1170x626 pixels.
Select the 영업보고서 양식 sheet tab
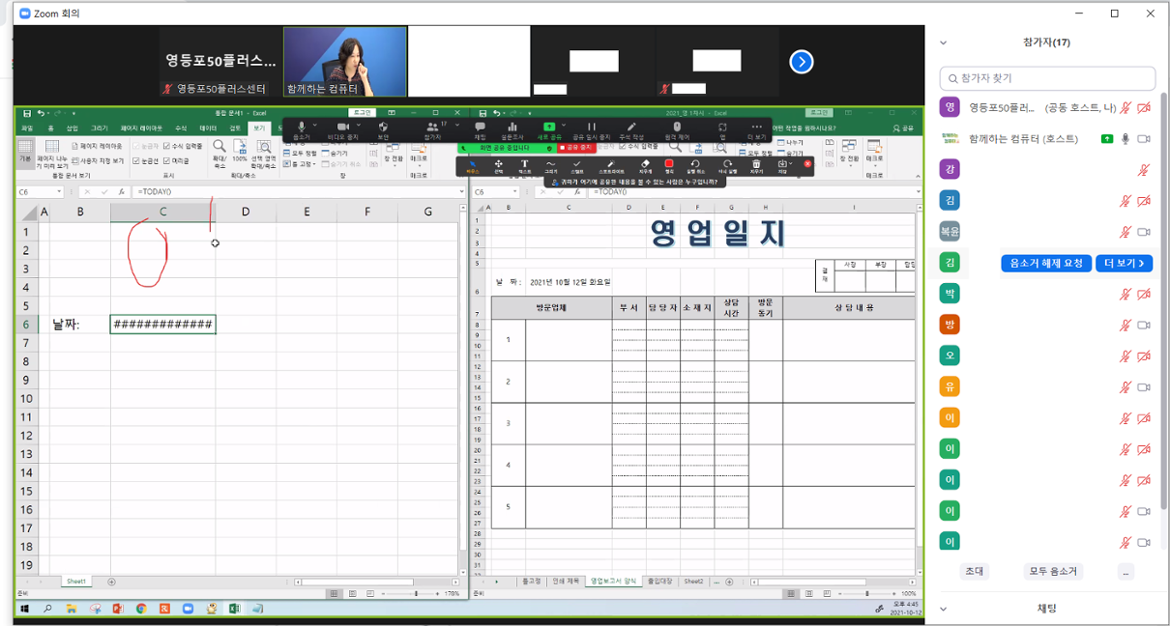(x=615, y=581)
